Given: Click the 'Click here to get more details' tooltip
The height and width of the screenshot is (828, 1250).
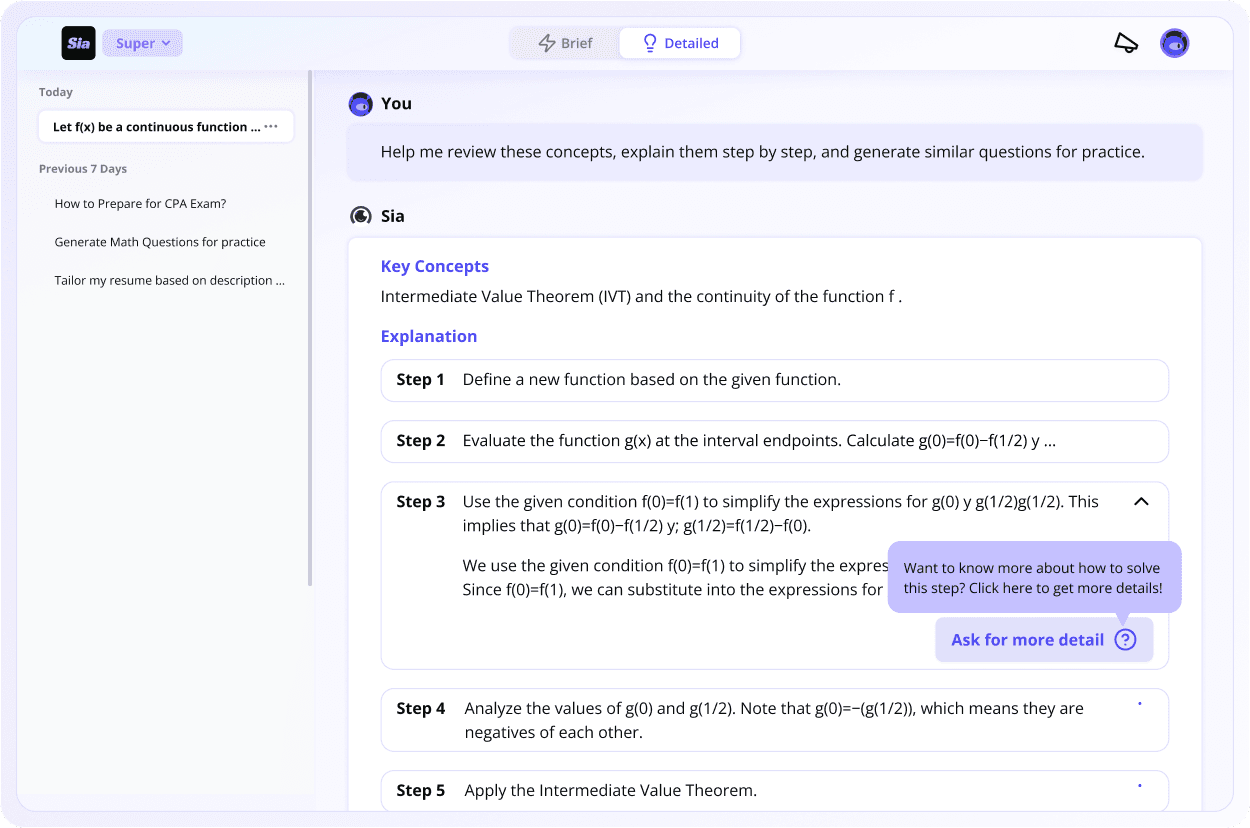Looking at the screenshot, I should pyautogui.click(x=1033, y=578).
